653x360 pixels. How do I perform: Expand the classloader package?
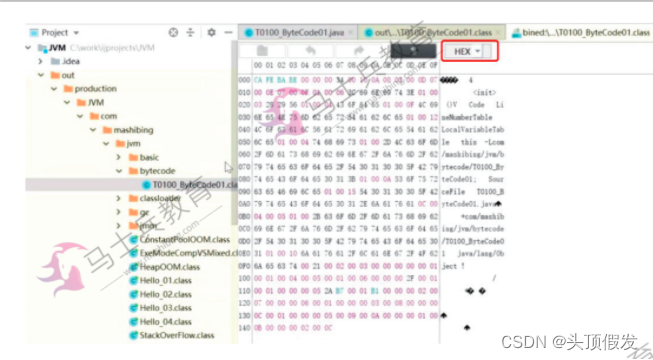119,198
